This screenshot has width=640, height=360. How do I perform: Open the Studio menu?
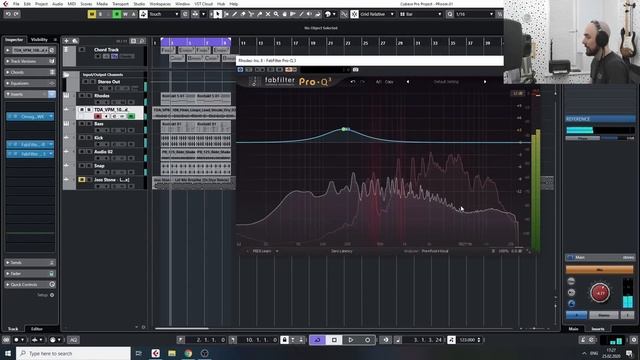(x=139, y=4)
